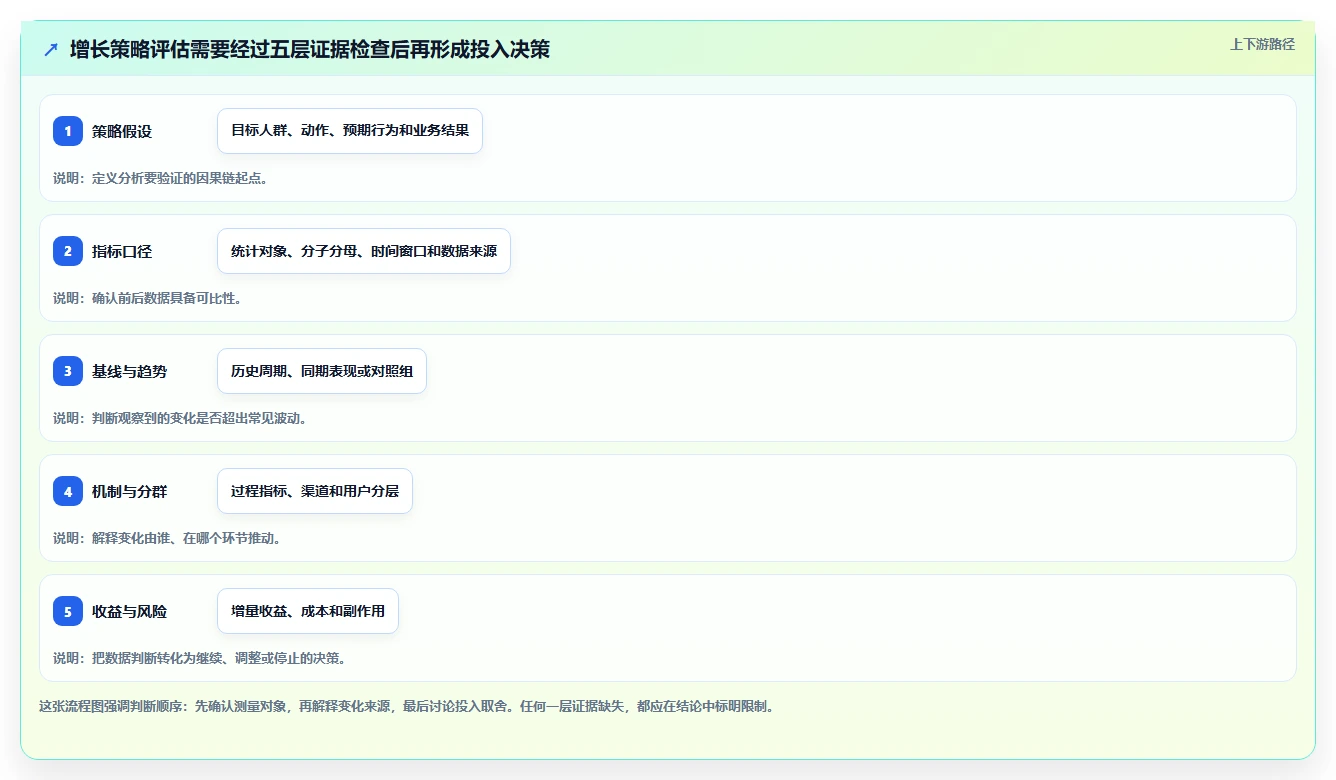Select the 统计对象、分子分母、时间窗口和数据来源 chip

[364, 251]
